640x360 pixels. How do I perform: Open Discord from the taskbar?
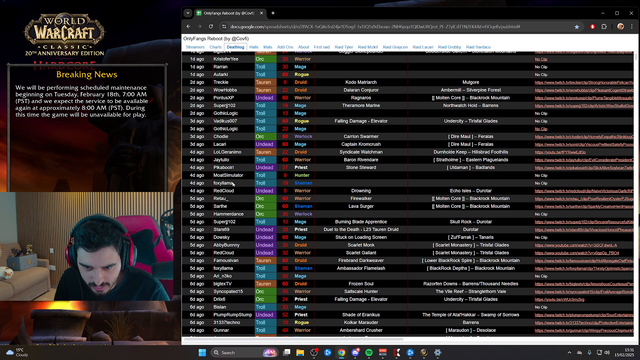point(355,353)
